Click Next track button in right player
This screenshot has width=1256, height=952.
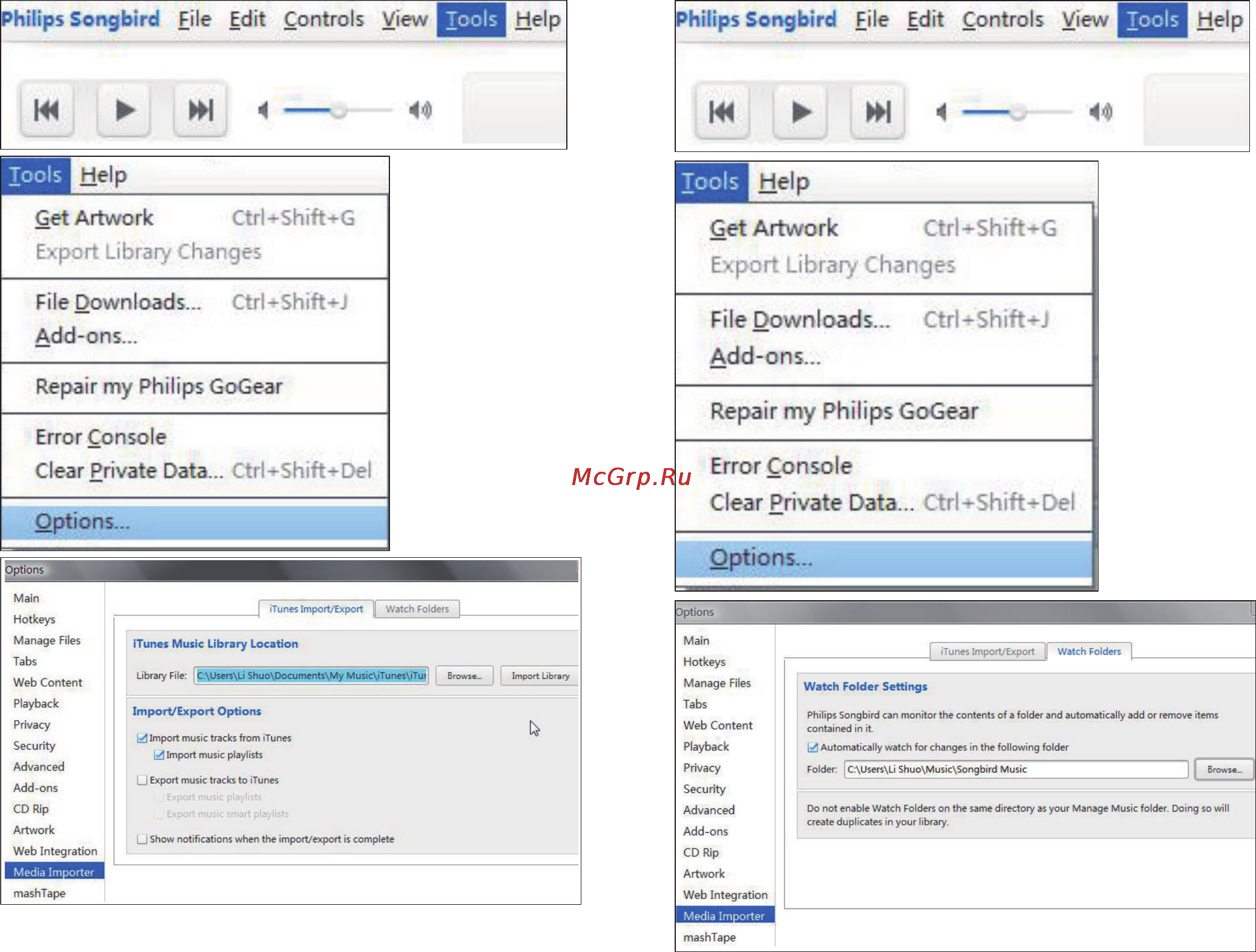pyautogui.click(x=878, y=112)
